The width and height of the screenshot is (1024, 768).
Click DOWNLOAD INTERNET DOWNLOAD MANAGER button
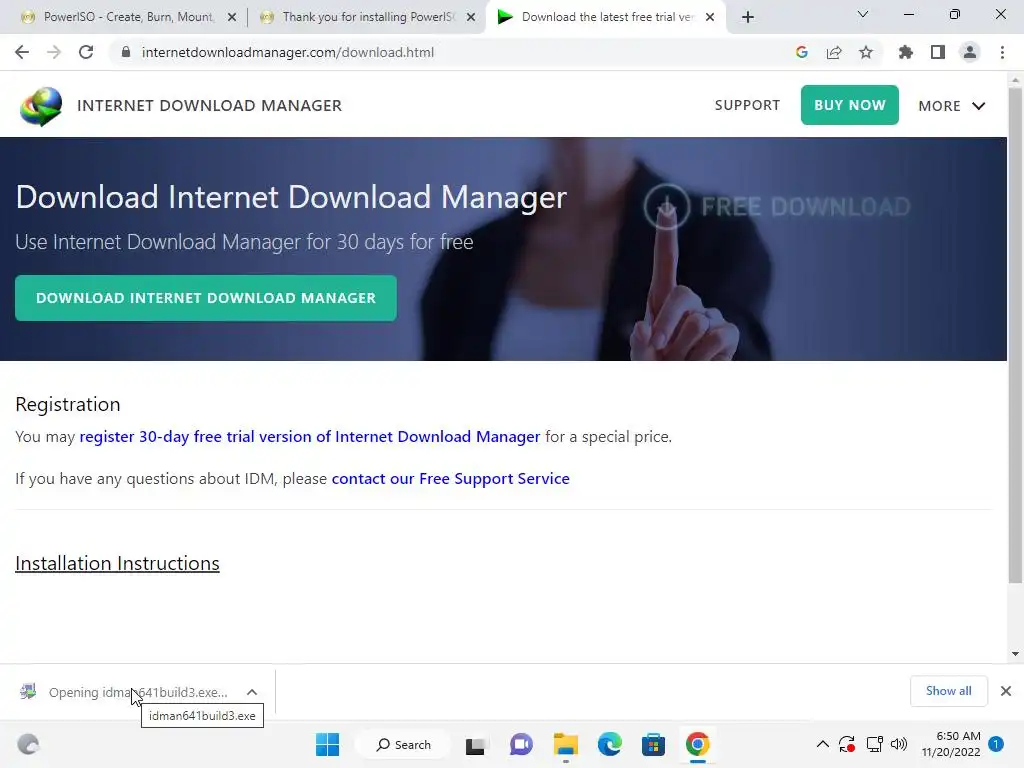[x=206, y=298]
